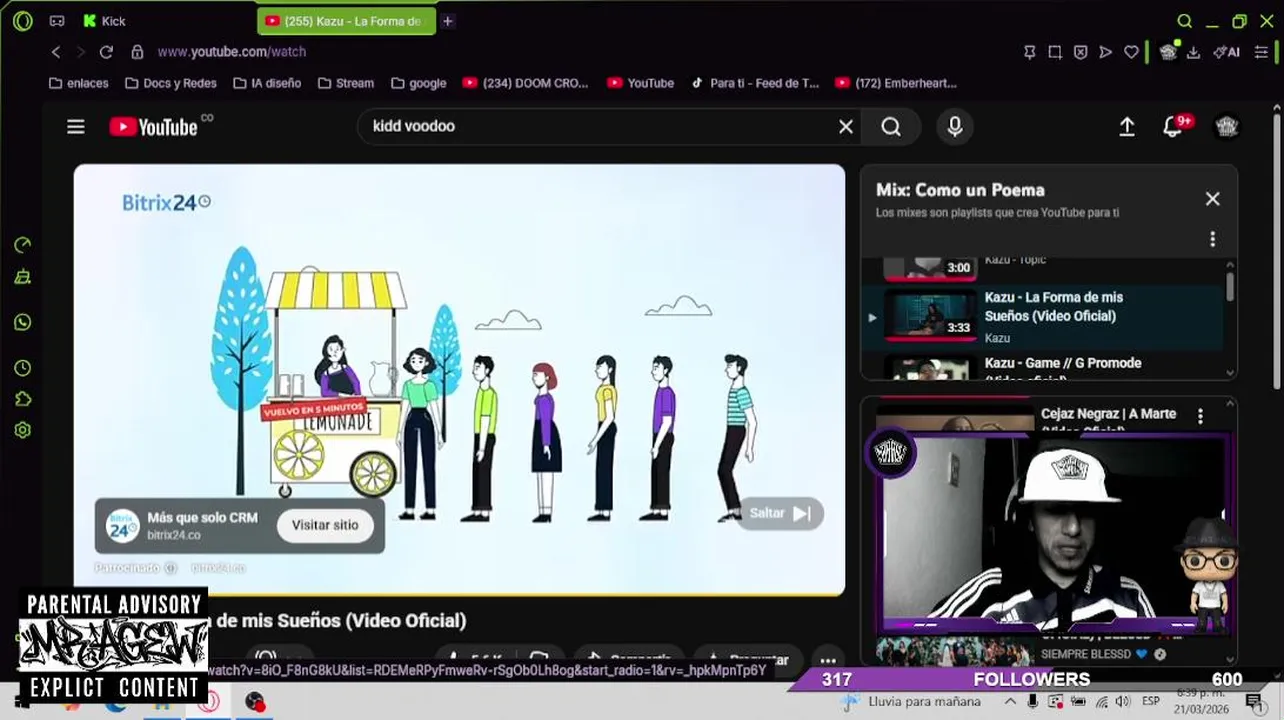Open browser downloads panel
Viewport: 1284px width, 720px height.
1193,52
